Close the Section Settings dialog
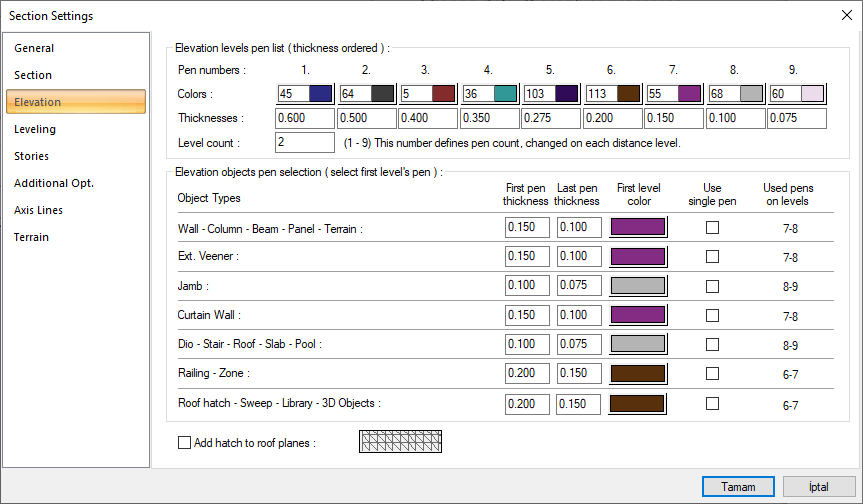 click(848, 14)
